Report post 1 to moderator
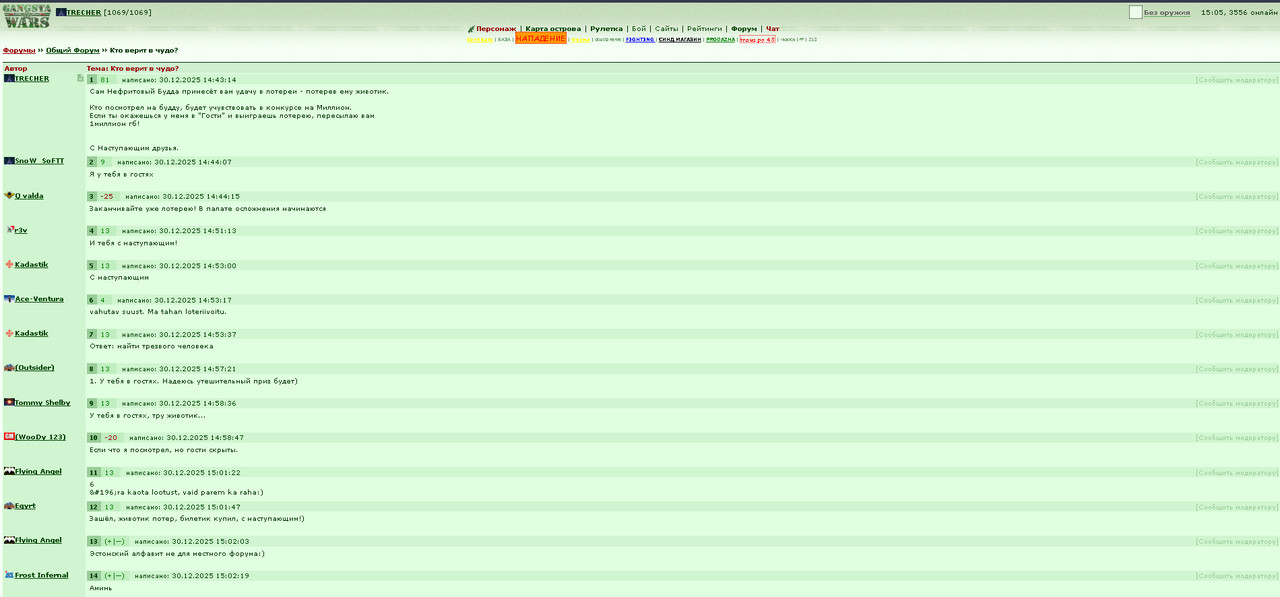The height and width of the screenshot is (597, 1280). point(1237,79)
